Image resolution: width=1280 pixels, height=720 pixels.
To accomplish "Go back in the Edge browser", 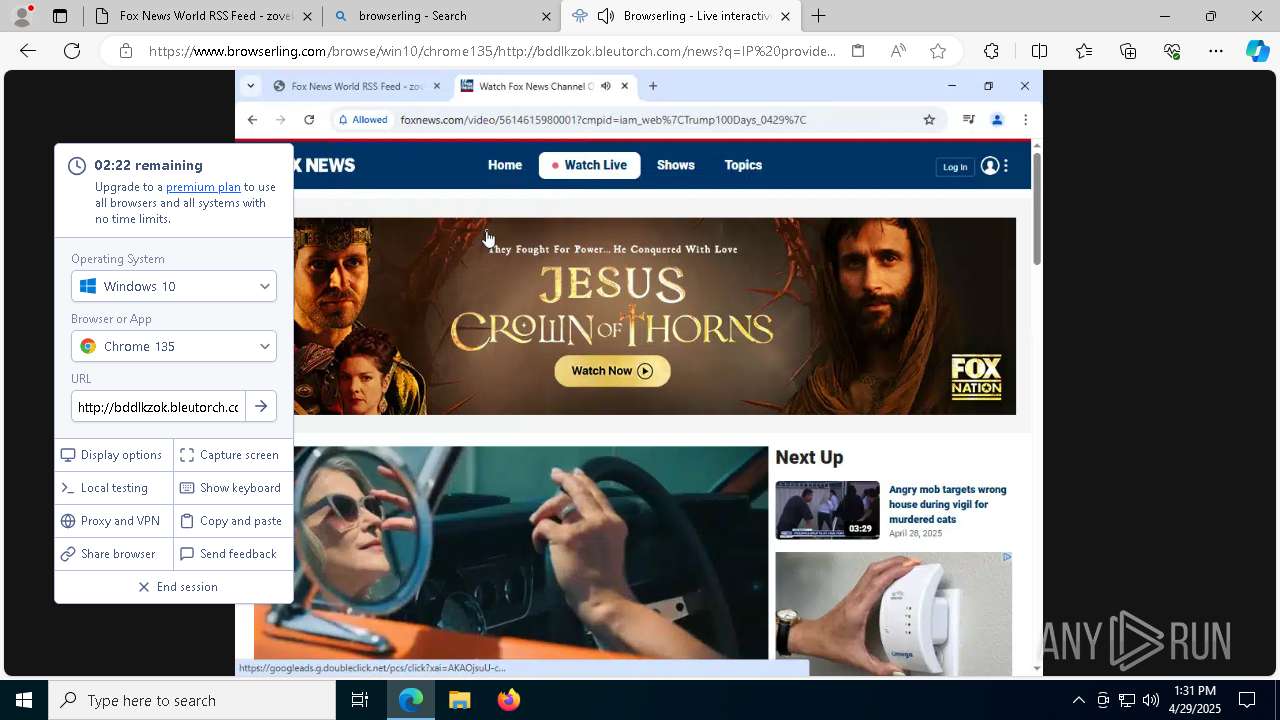I will coord(28,51).
